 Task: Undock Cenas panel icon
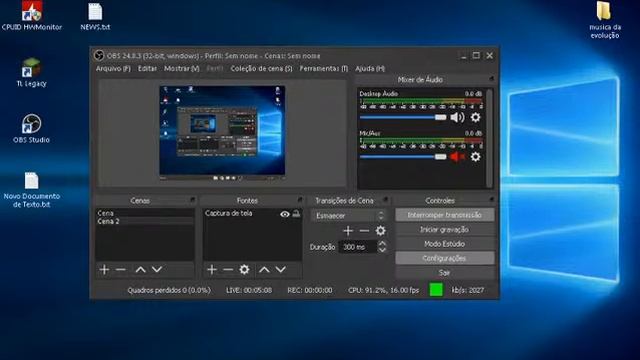point(192,199)
